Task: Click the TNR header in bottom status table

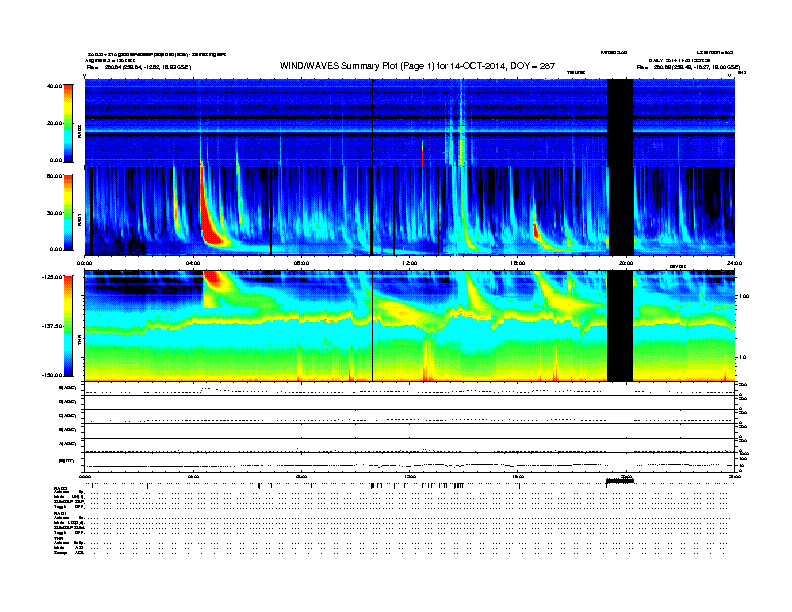Action: pos(58,538)
